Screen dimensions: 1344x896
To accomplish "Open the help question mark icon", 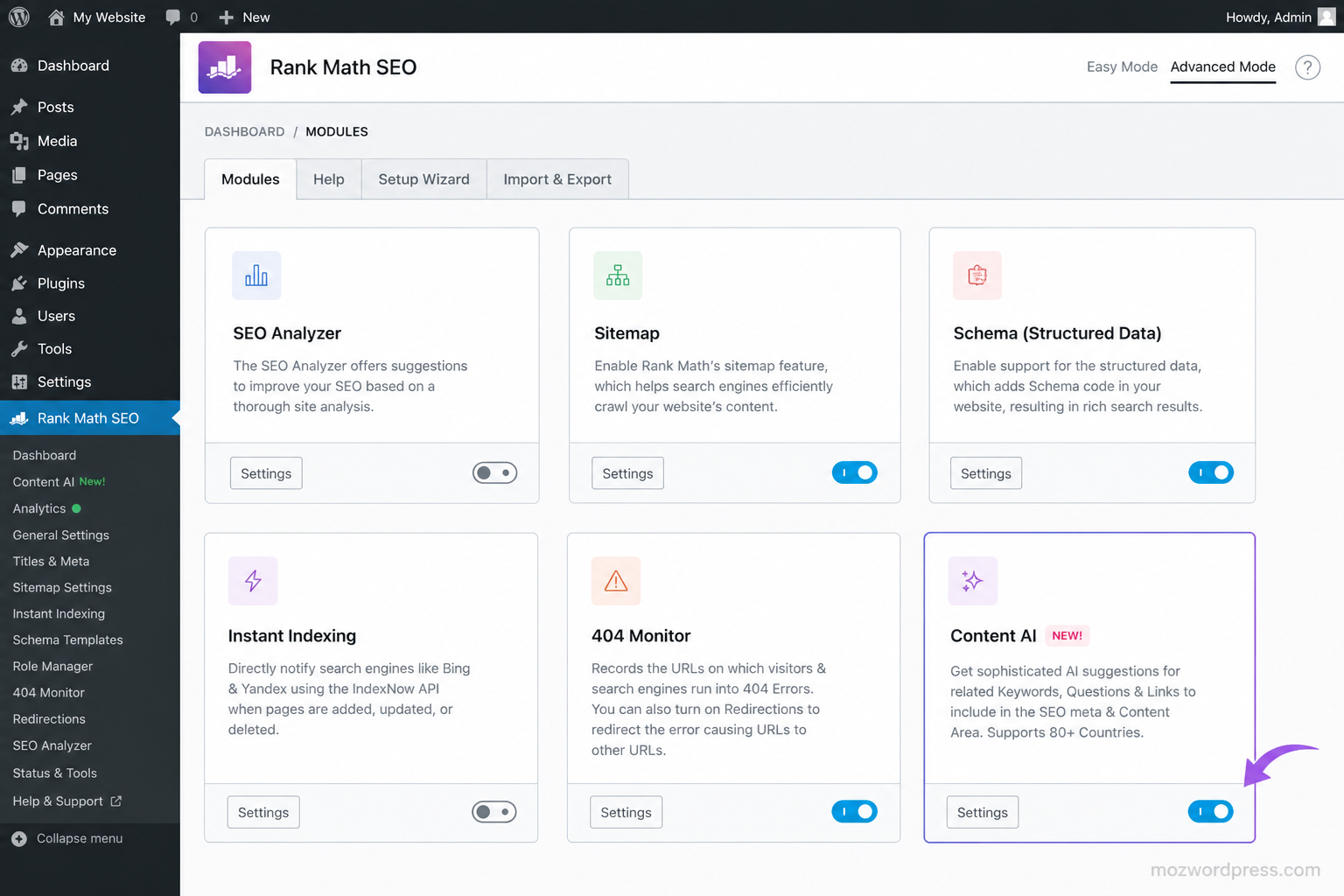I will (1307, 67).
